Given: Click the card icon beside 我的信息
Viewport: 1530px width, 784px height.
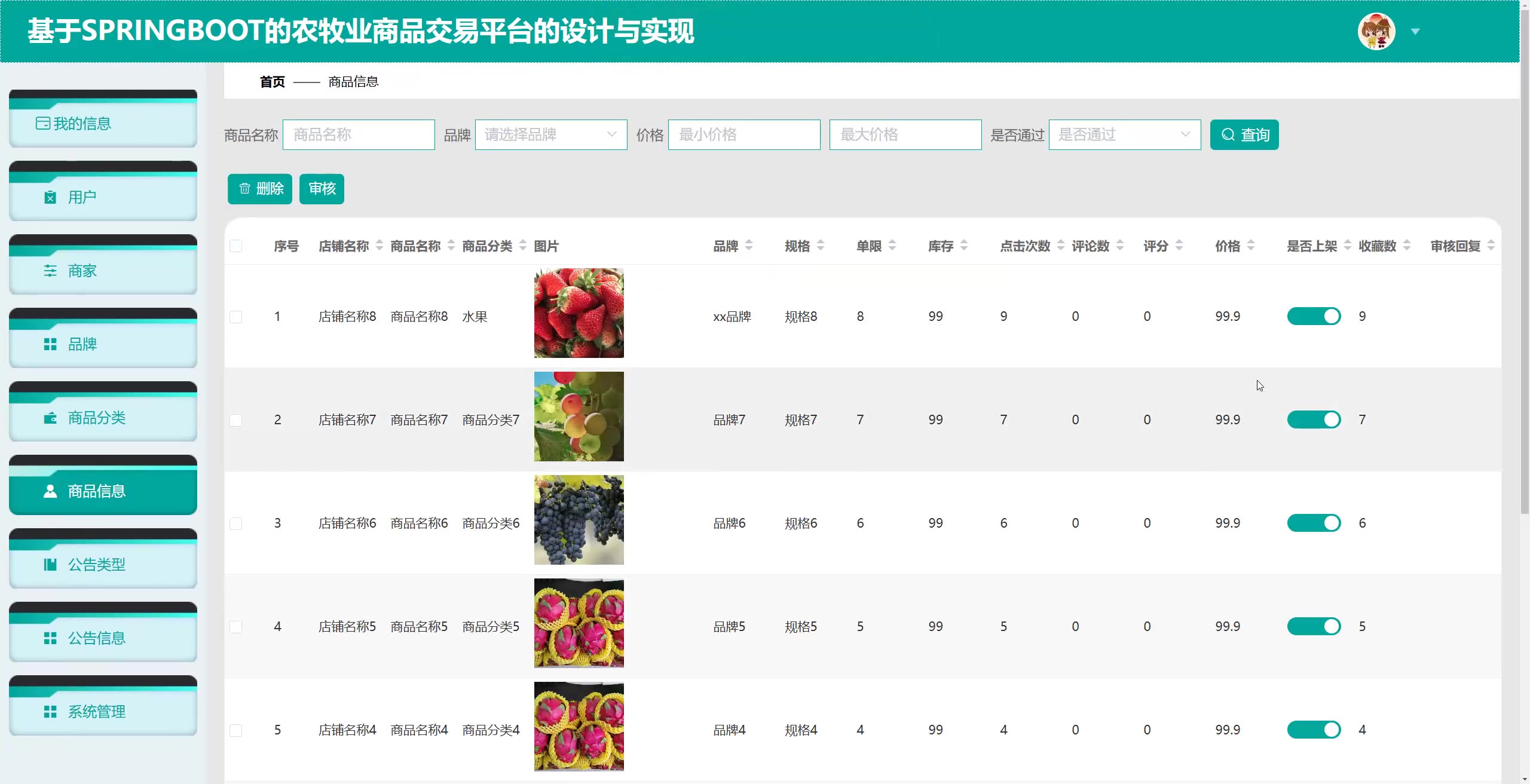Looking at the screenshot, I should (42, 124).
